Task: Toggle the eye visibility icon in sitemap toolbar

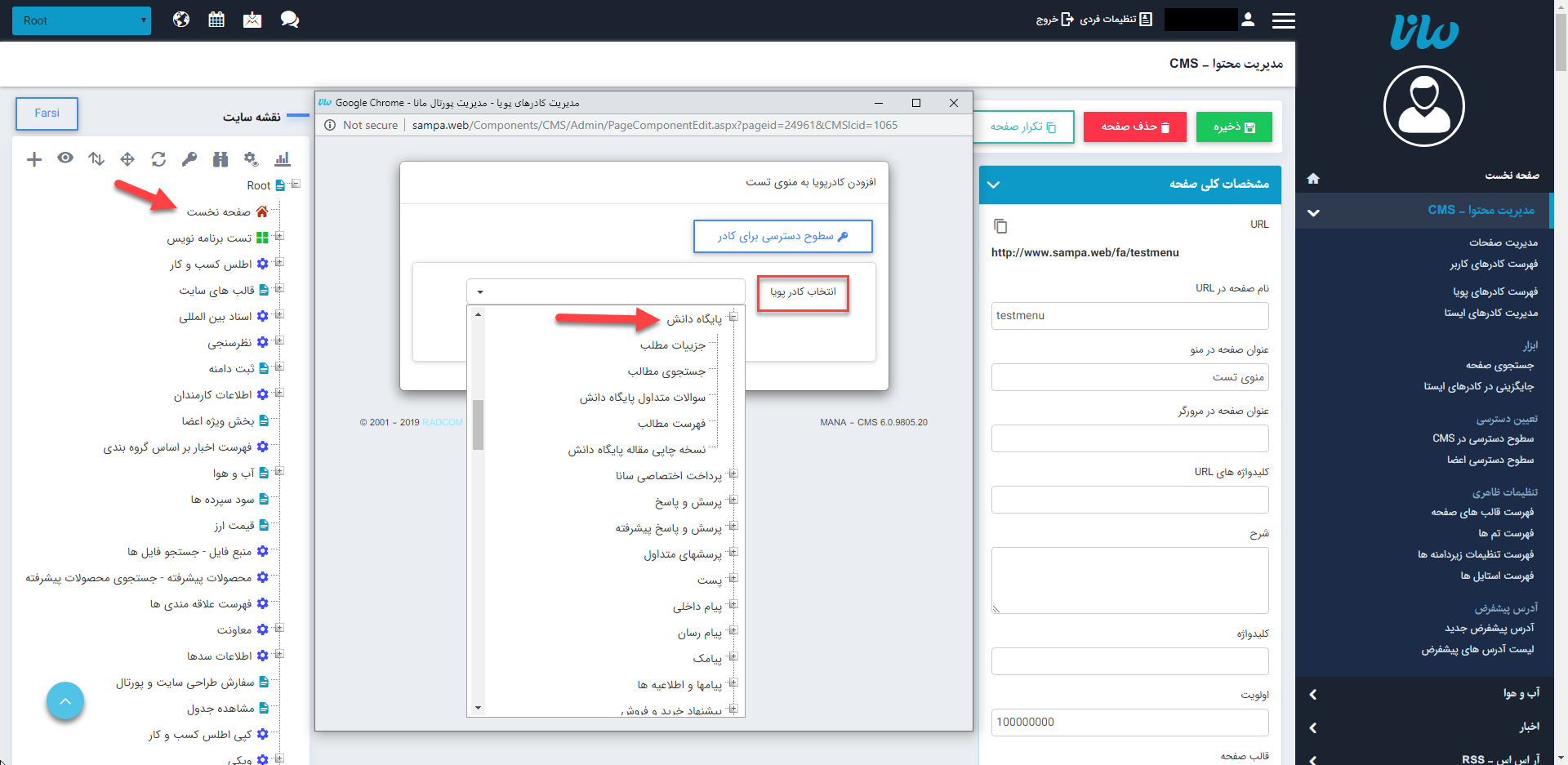Action: click(x=65, y=158)
